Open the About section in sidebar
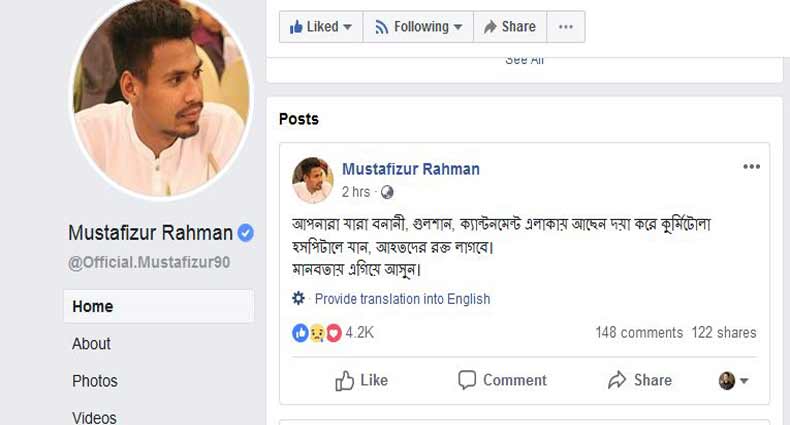The height and width of the screenshot is (425, 790). point(91,344)
